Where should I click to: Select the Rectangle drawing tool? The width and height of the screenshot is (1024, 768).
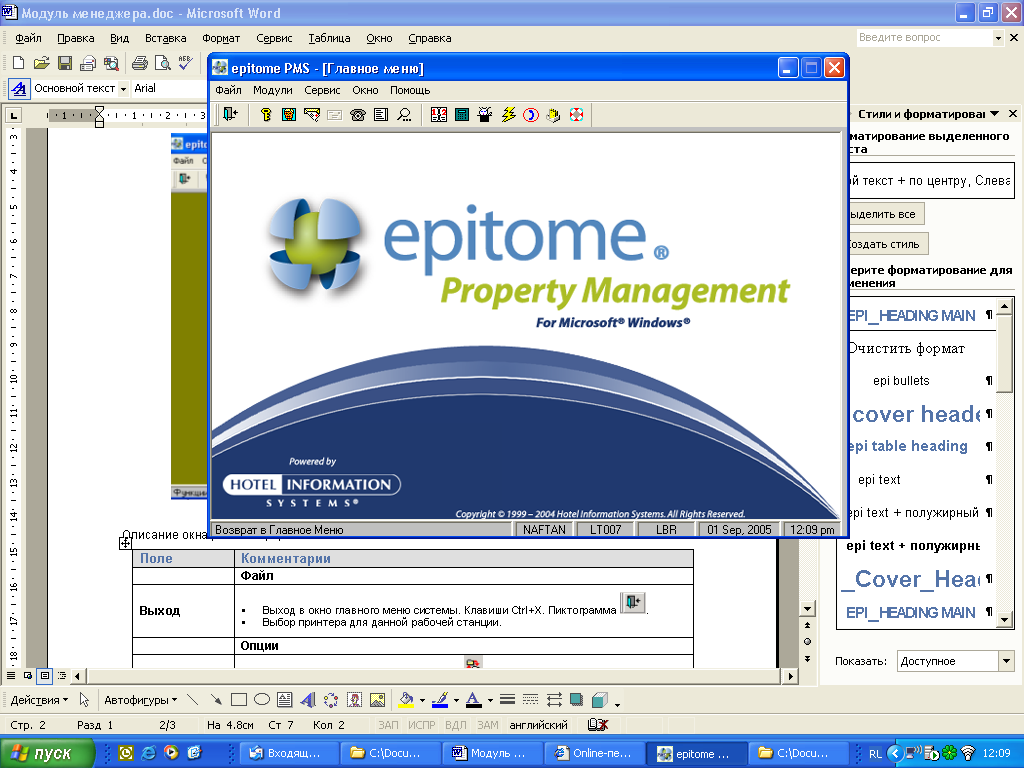click(x=239, y=700)
